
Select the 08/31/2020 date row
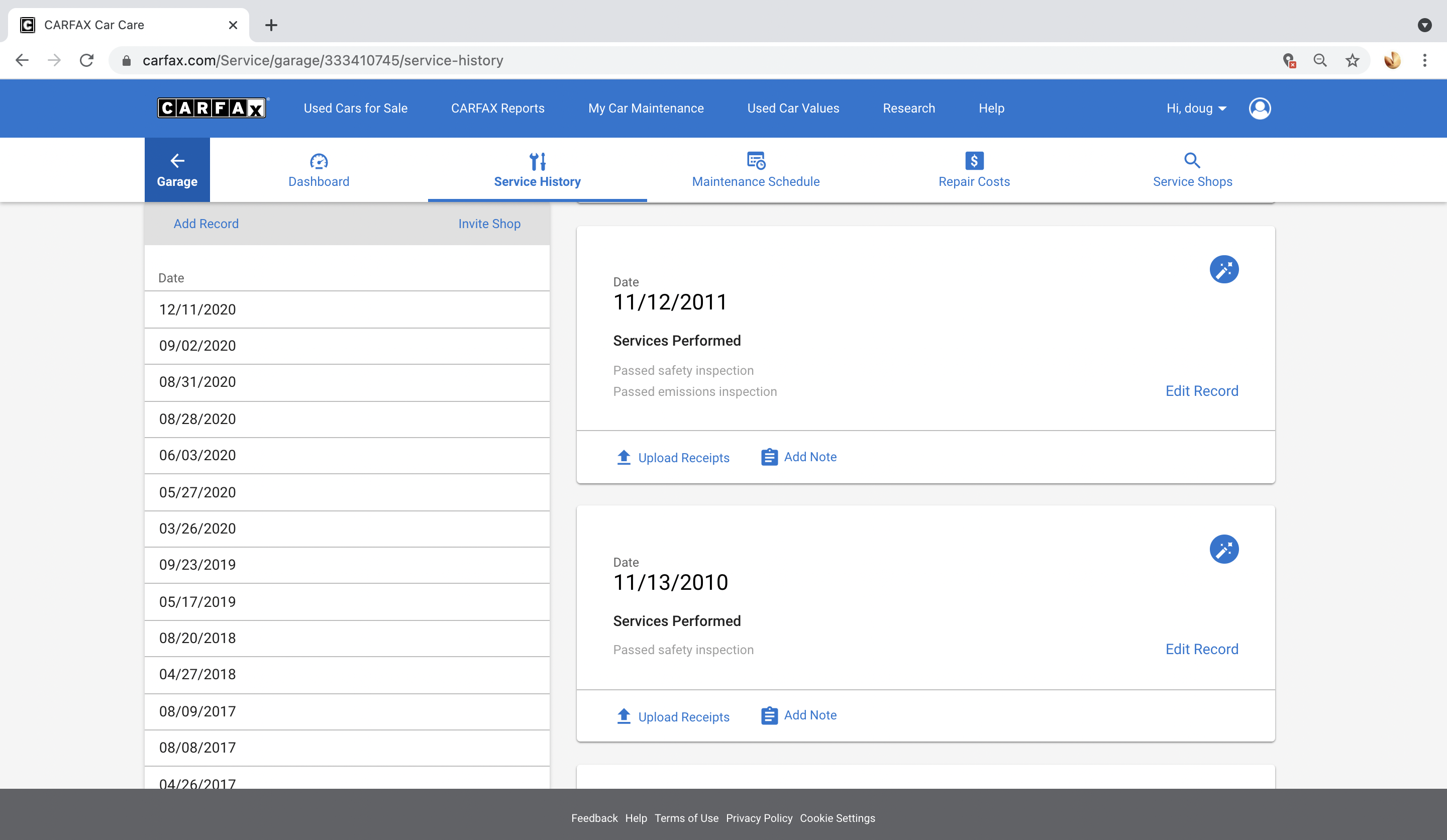[347, 382]
